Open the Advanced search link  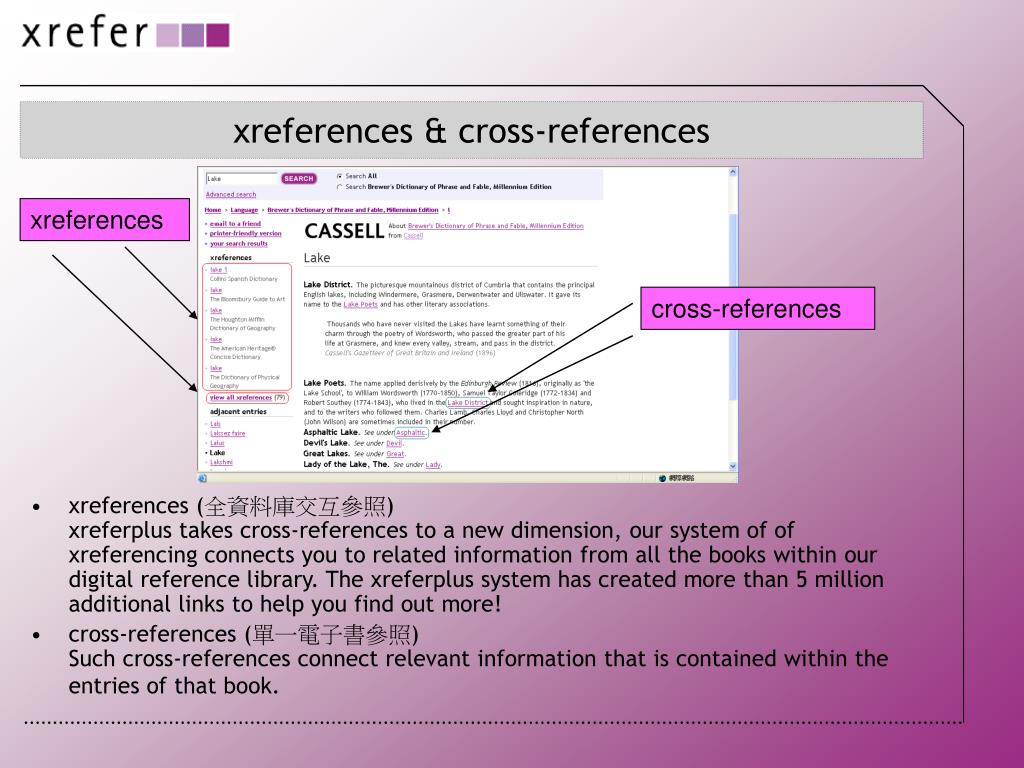click(231, 195)
